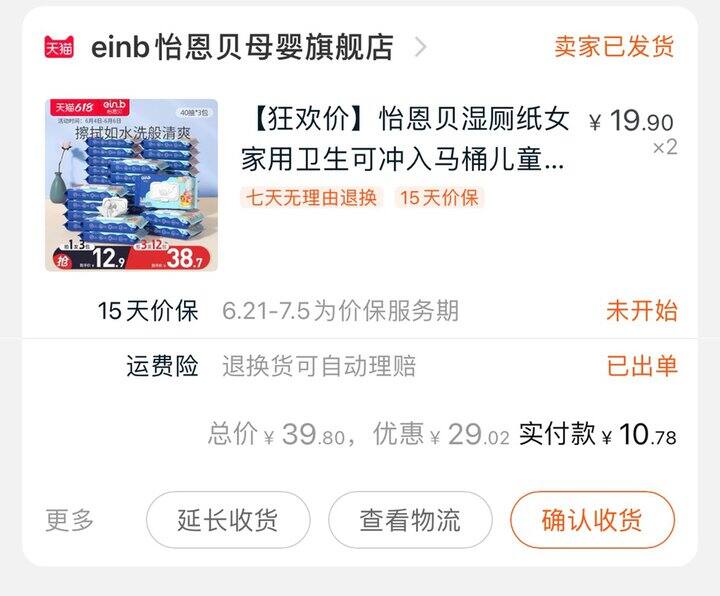Viewport: 720px width, 596px height.
Task: Open the 15天价保 service row
Action: click(360, 311)
